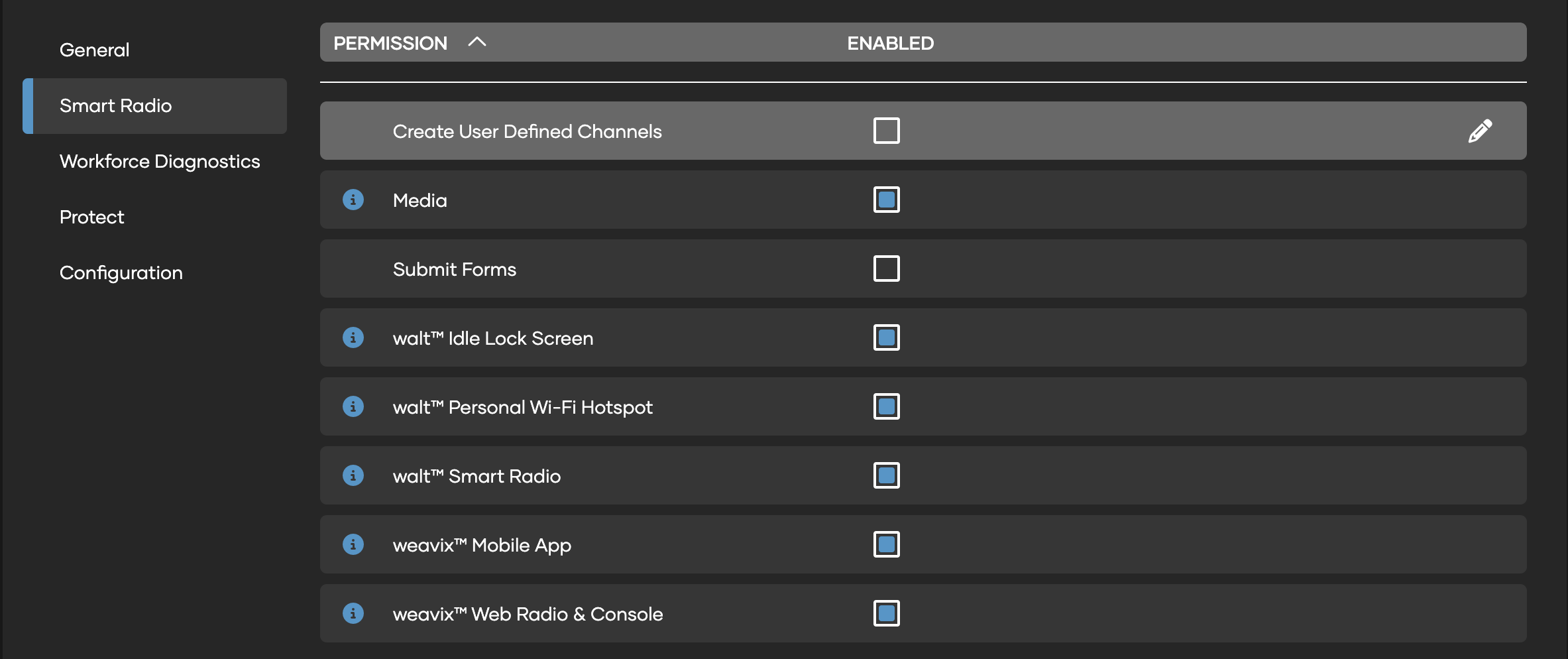1568x659 pixels.
Task: View info for weavix™ Web Radio & Console
Action: 353,613
